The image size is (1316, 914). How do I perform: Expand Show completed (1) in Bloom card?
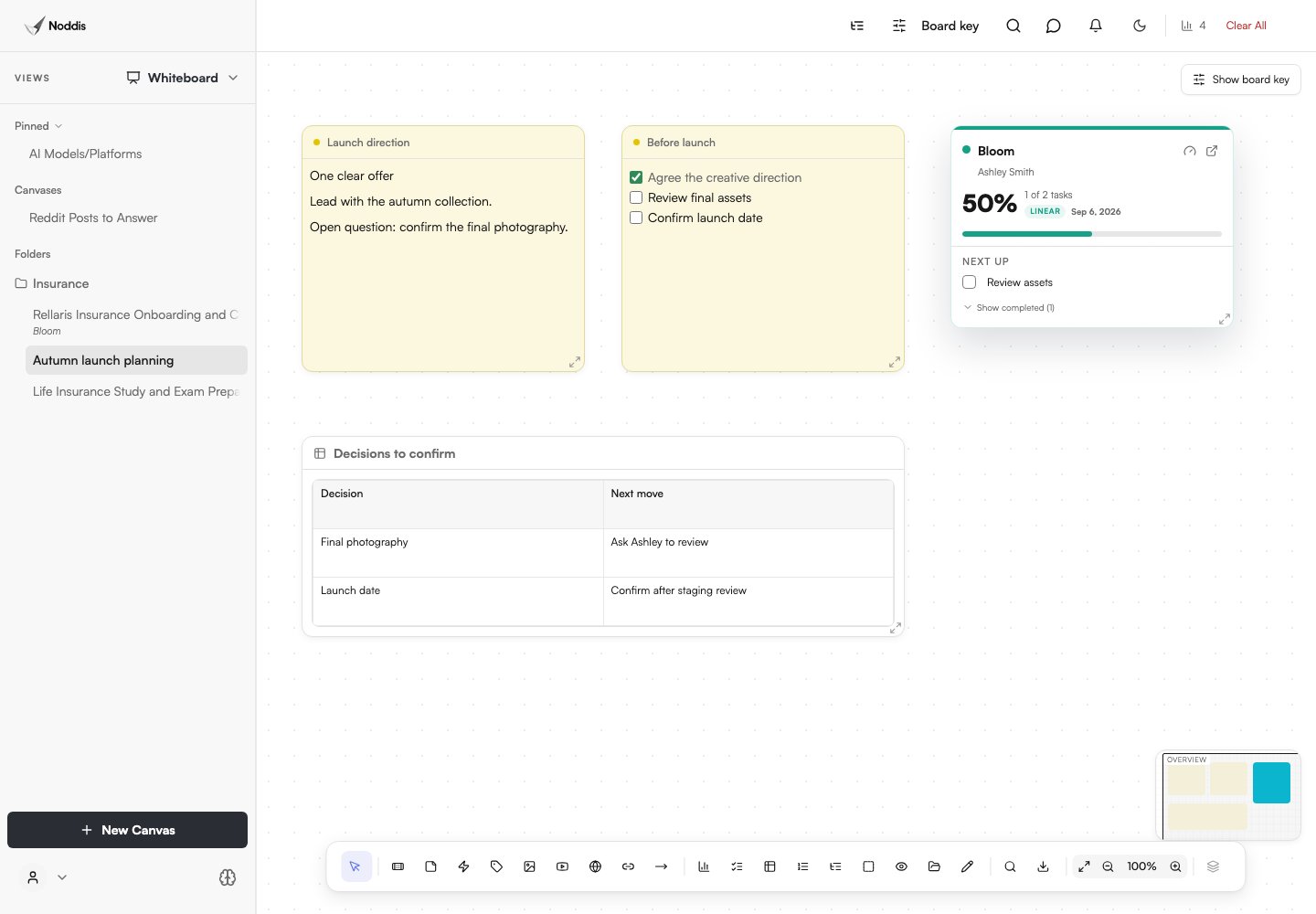pos(1009,308)
